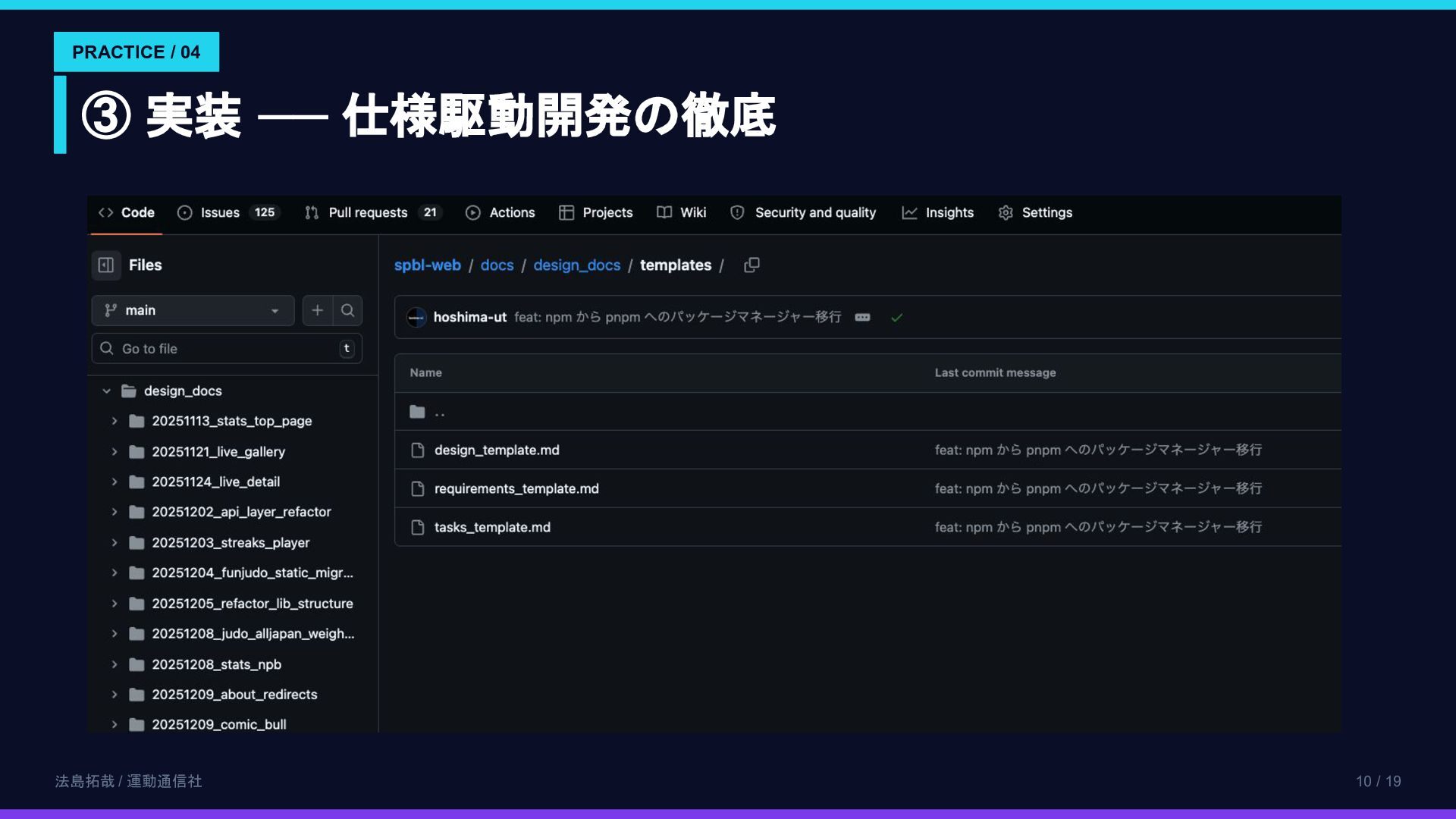Collapse the Files side panel icon
The image size is (1456, 819).
pyautogui.click(x=106, y=265)
